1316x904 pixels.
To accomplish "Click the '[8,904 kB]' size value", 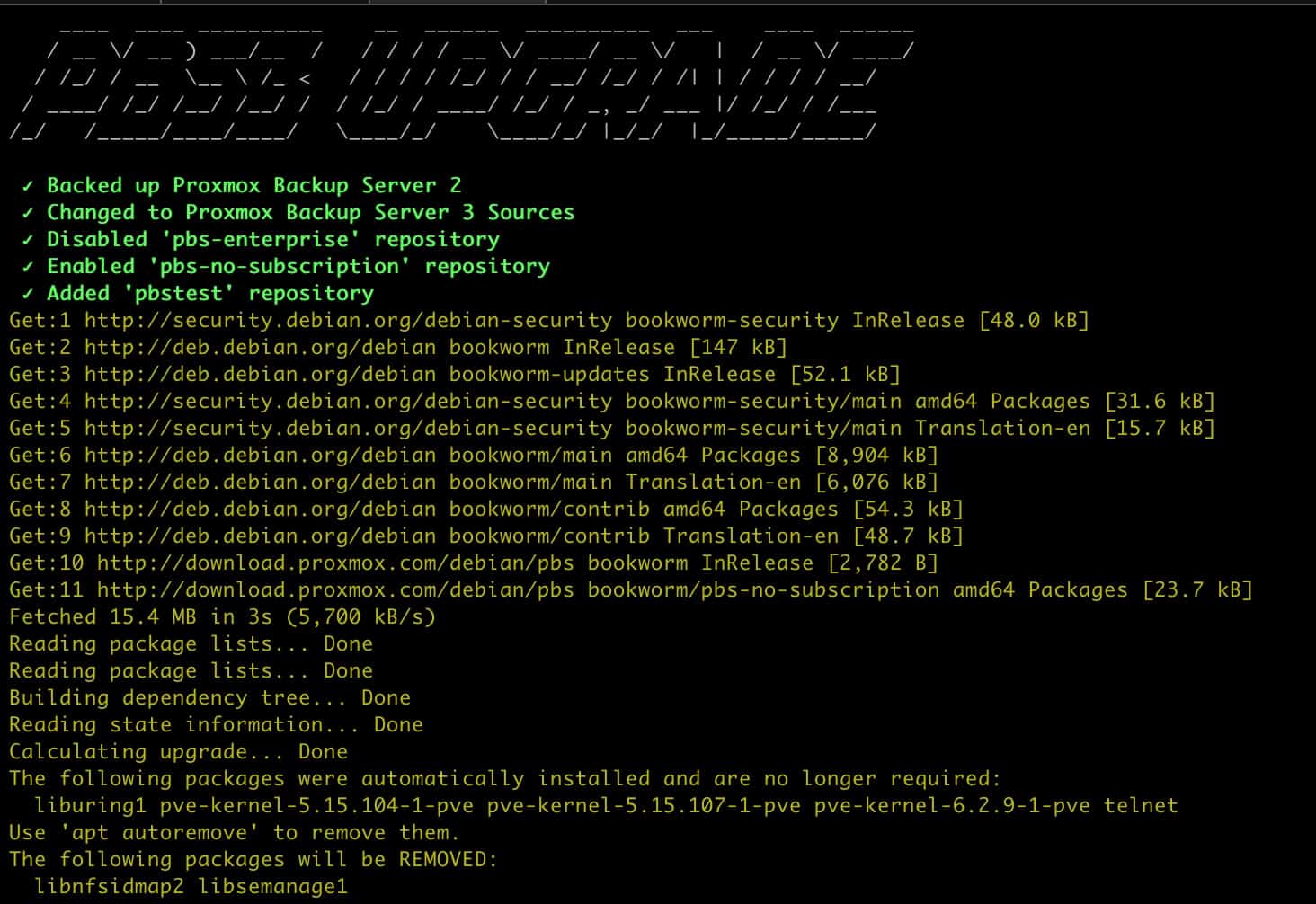I will pos(876,455).
